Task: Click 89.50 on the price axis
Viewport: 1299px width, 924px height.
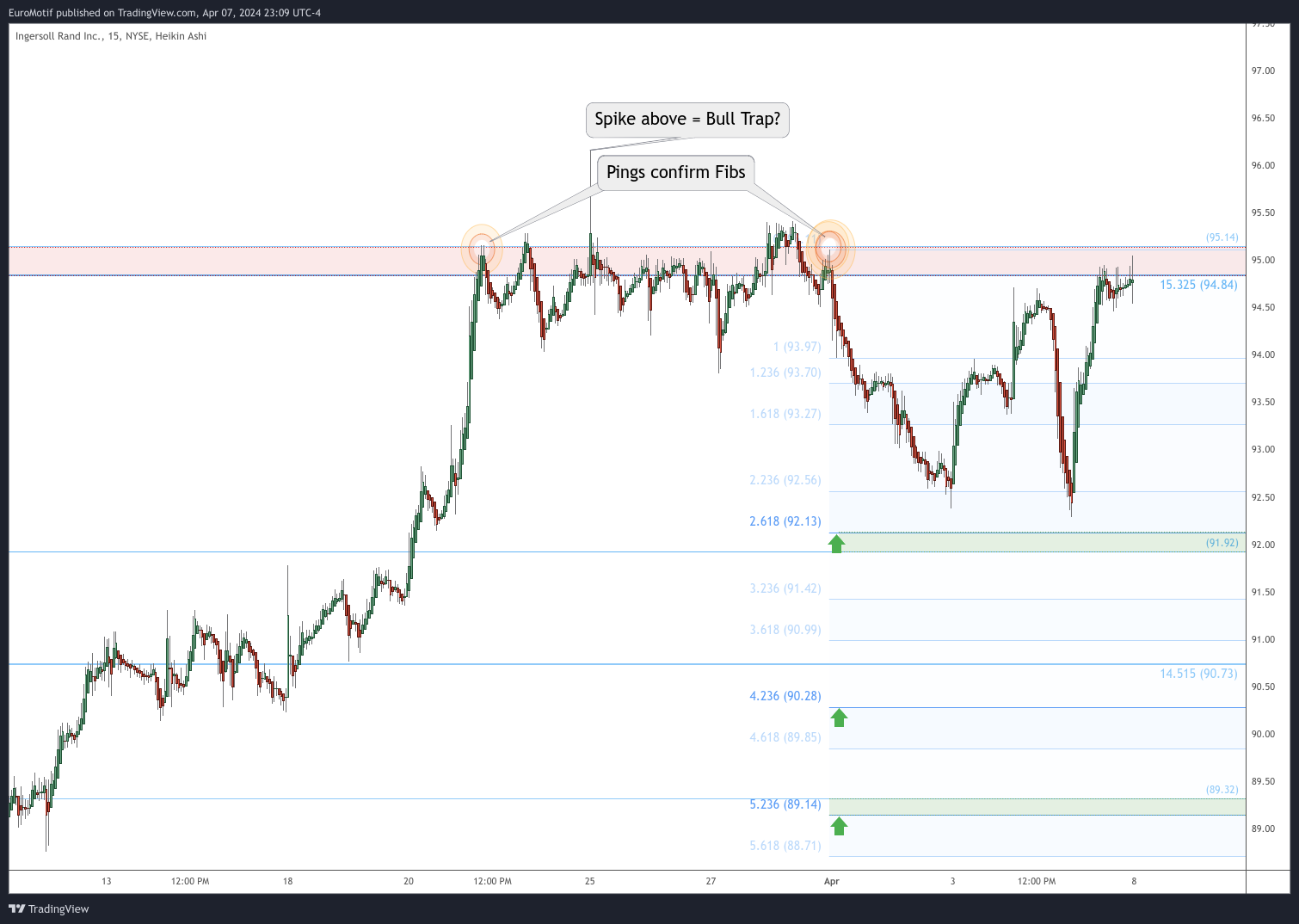Action: pos(1263,781)
